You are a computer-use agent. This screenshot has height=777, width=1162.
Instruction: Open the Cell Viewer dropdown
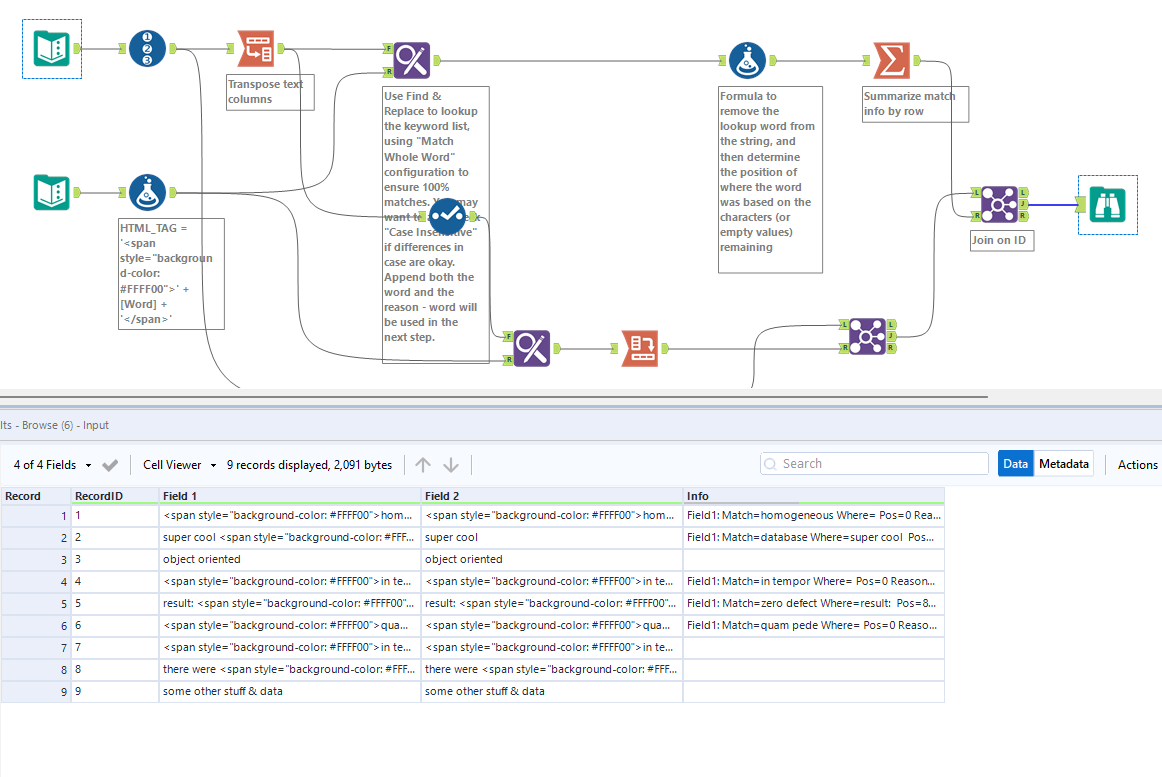pos(178,464)
